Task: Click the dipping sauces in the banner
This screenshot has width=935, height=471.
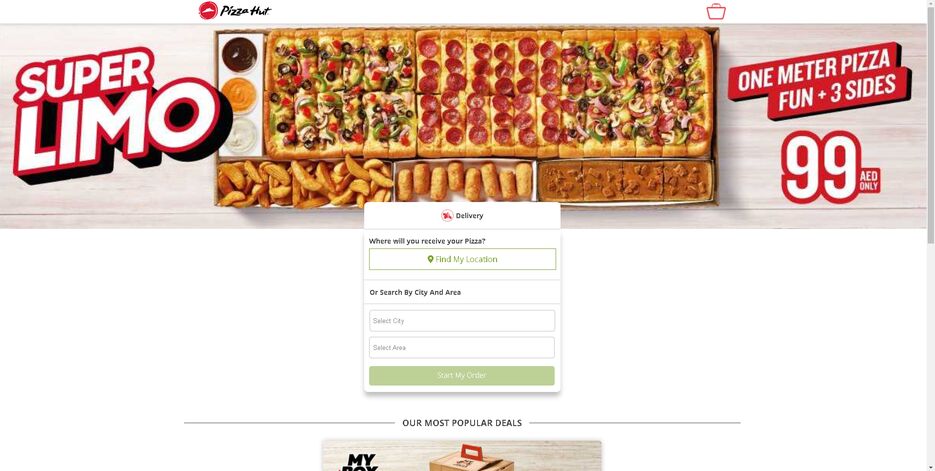Action: click(x=240, y=95)
